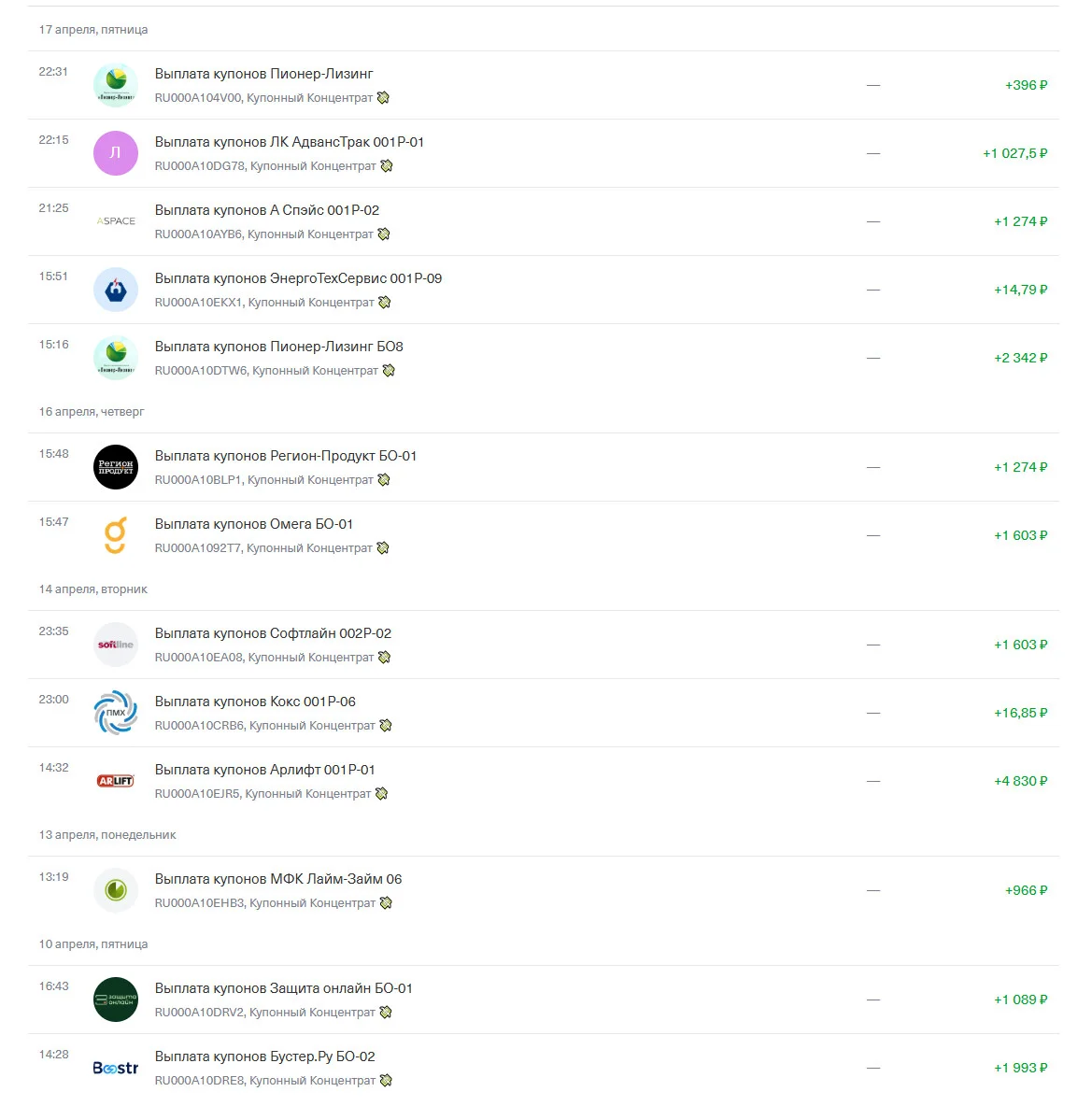This screenshot has height=1106, width=1092.
Task: Open Выплата купонов Защита онлайн БО-01
Action: click(x=543, y=1000)
